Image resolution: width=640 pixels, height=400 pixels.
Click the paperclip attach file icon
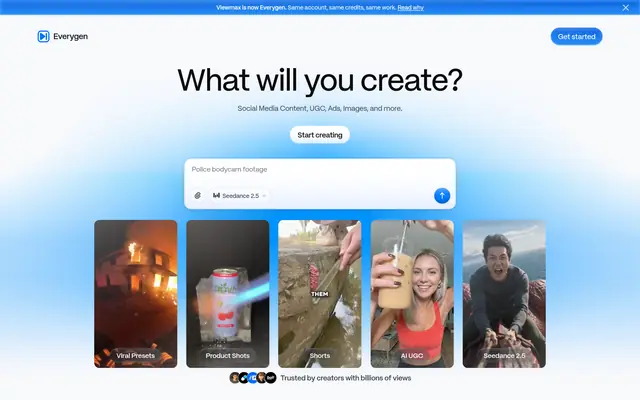(198, 196)
